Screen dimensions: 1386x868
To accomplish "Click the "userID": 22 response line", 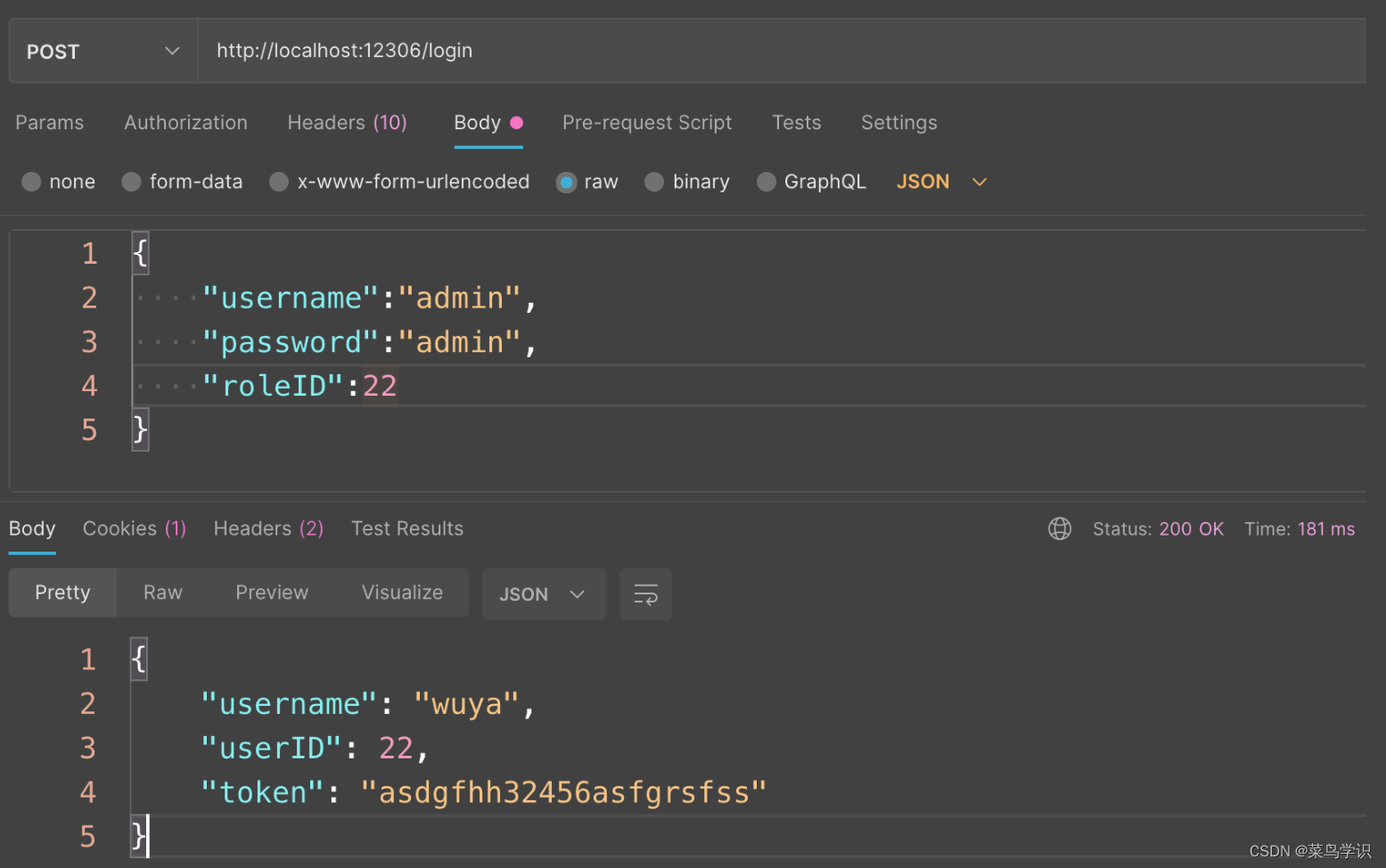I will click(316, 748).
